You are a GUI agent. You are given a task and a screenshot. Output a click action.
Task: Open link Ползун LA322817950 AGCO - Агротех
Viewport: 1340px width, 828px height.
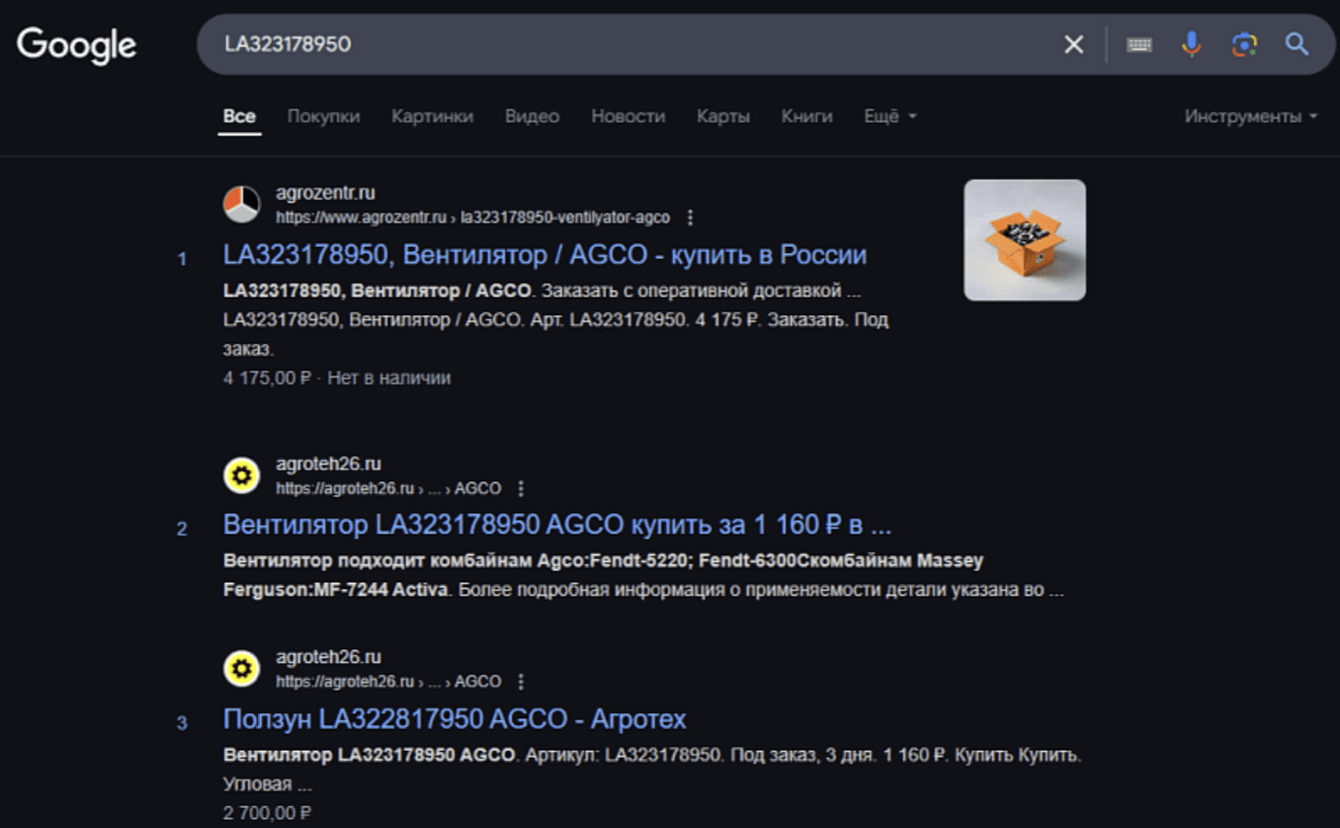[454, 719]
